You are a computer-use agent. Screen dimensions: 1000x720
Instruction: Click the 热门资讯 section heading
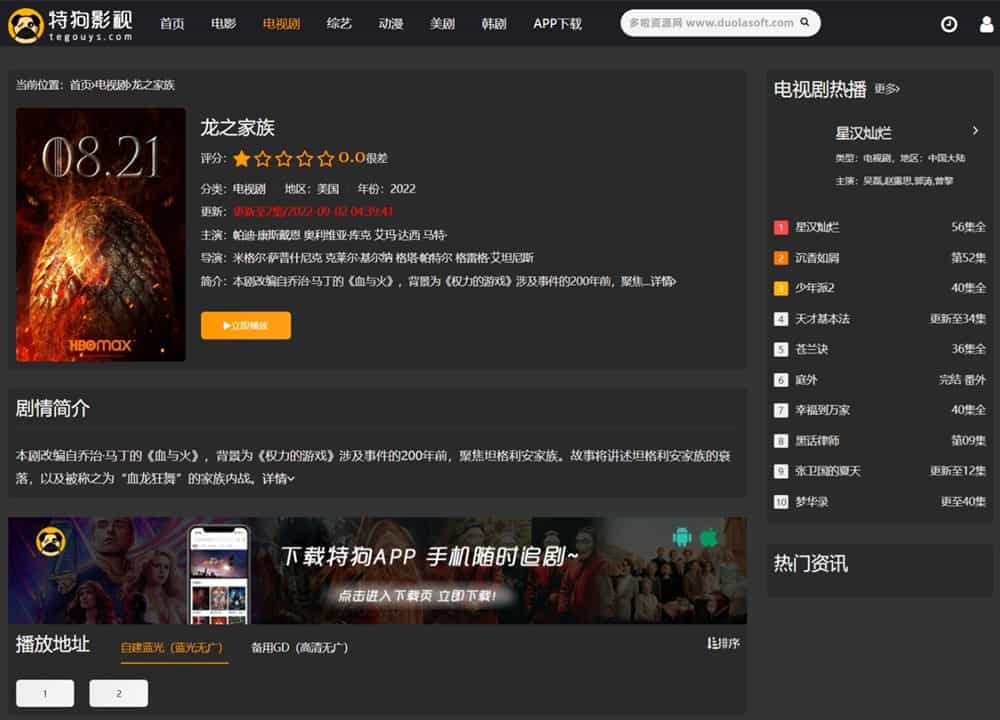pos(811,564)
